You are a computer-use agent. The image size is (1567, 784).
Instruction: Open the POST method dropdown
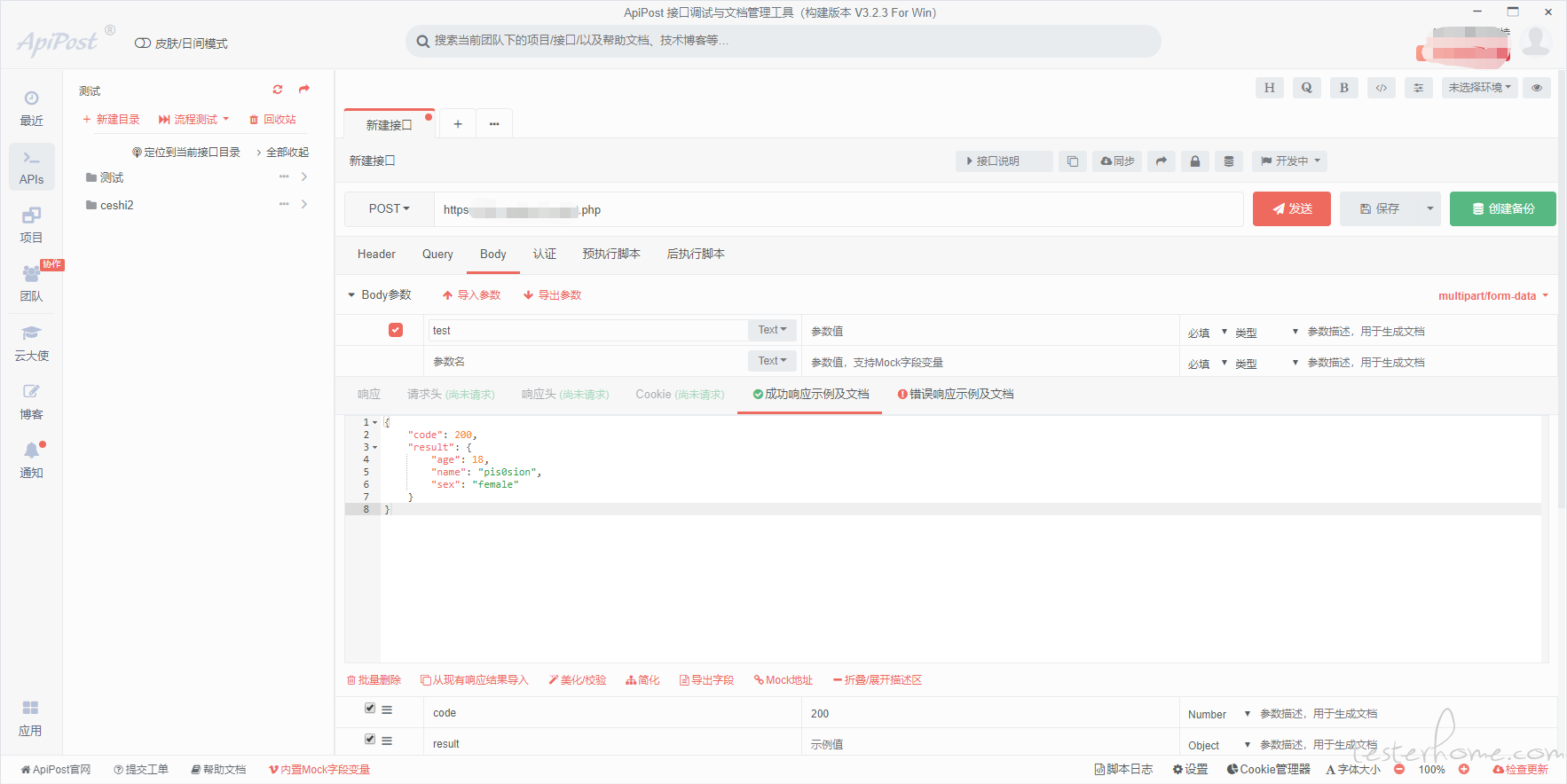[x=390, y=209]
